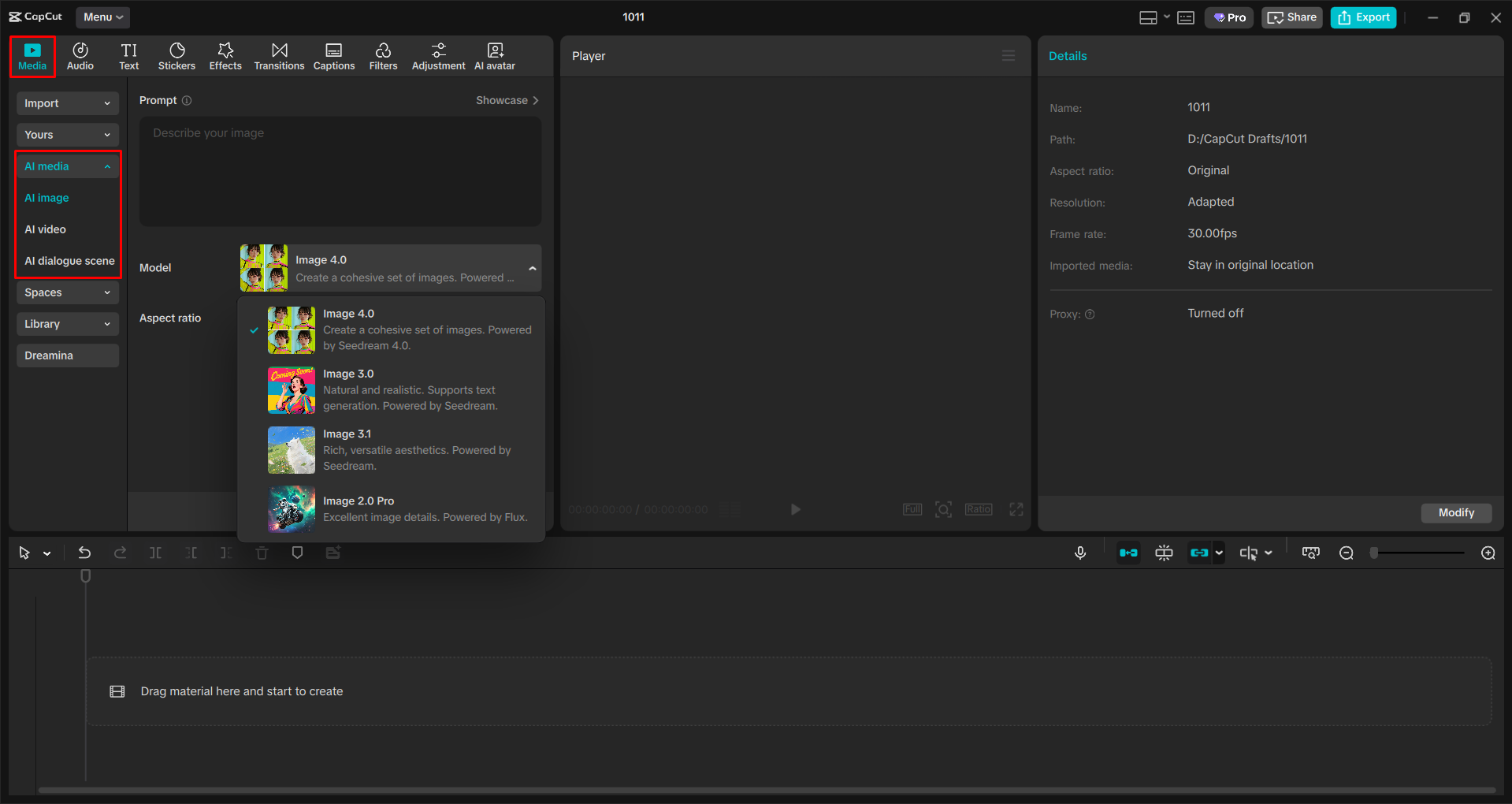Open the Spaces dropdown in the sidebar

coord(67,292)
